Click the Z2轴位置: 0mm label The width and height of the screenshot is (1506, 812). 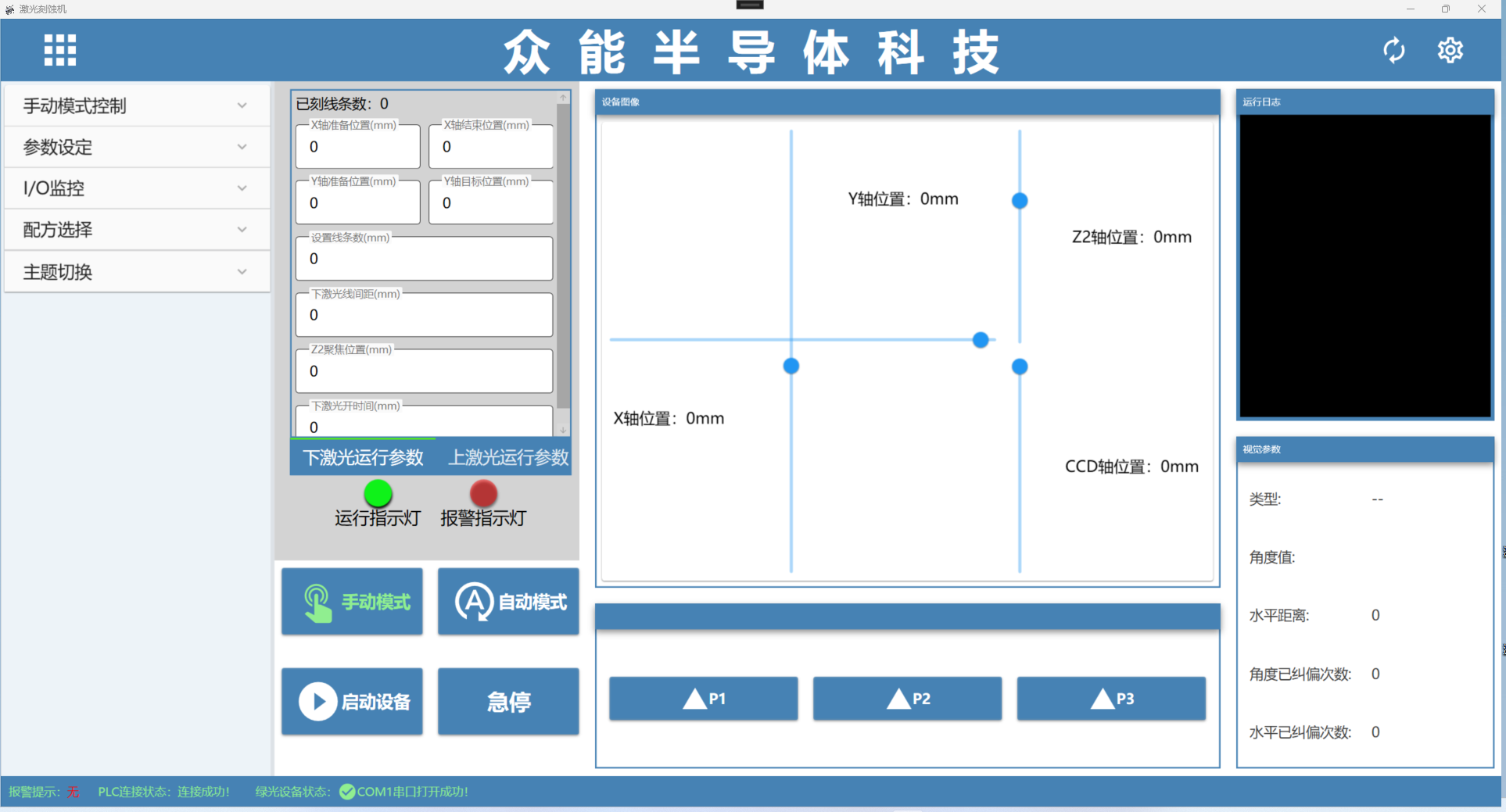pos(1131,237)
